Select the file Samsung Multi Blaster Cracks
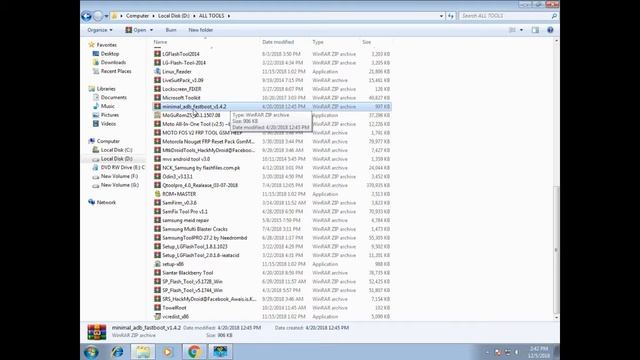This screenshot has width=640, height=360. [195, 229]
